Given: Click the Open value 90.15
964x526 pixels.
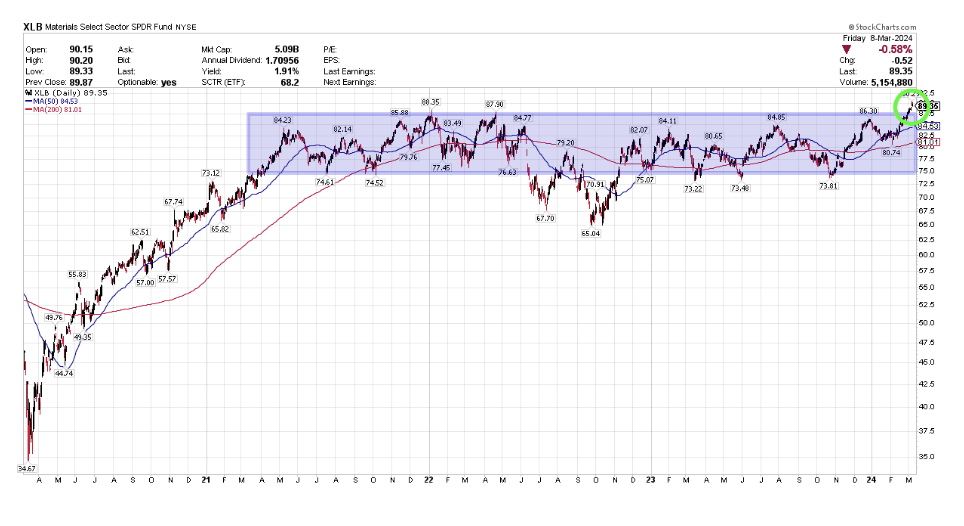Looking at the screenshot, I should point(81,49).
